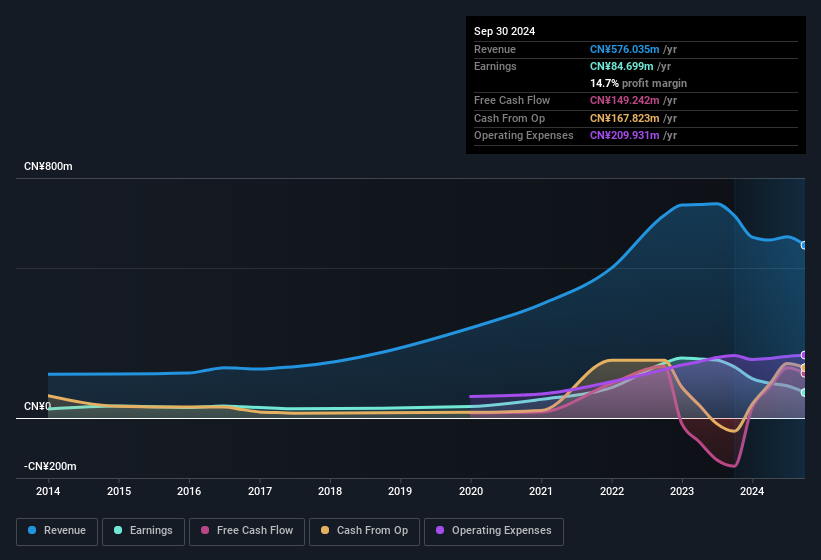
Task: Click the Earnings label in tooltip
Action: point(495,66)
